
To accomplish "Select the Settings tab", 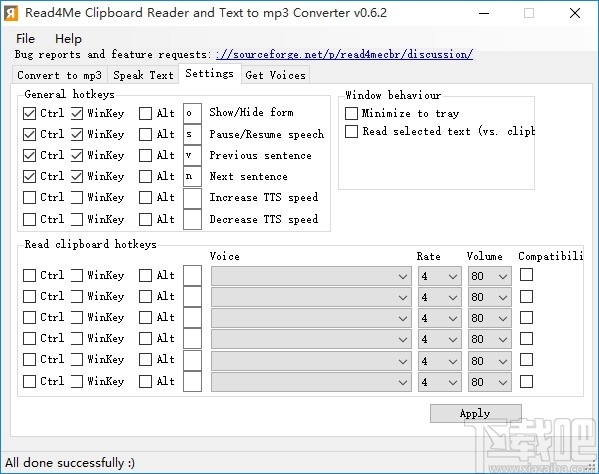I will pos(209,73).
